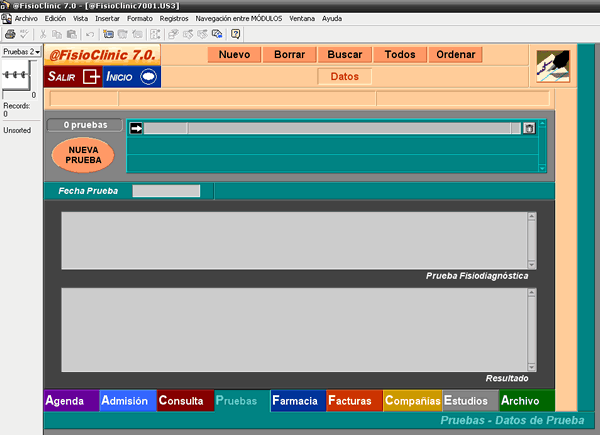Click the pruebas list scroll-up arrow

click(542, 124)
